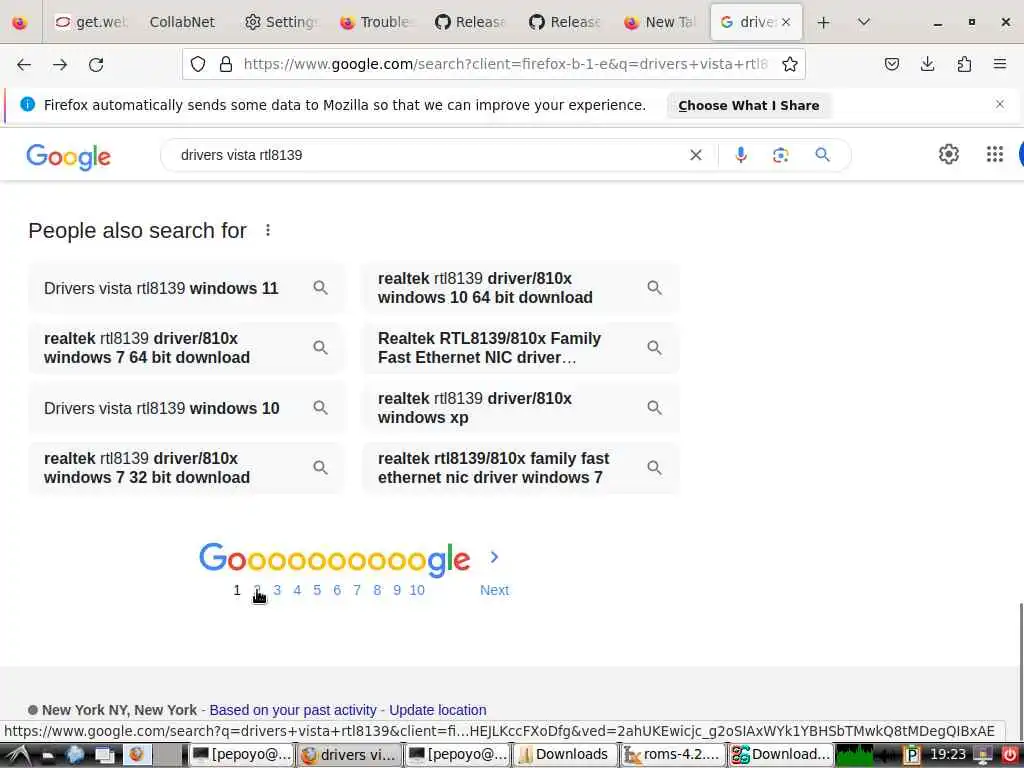Close the current drivers search tab

point(786,22)
